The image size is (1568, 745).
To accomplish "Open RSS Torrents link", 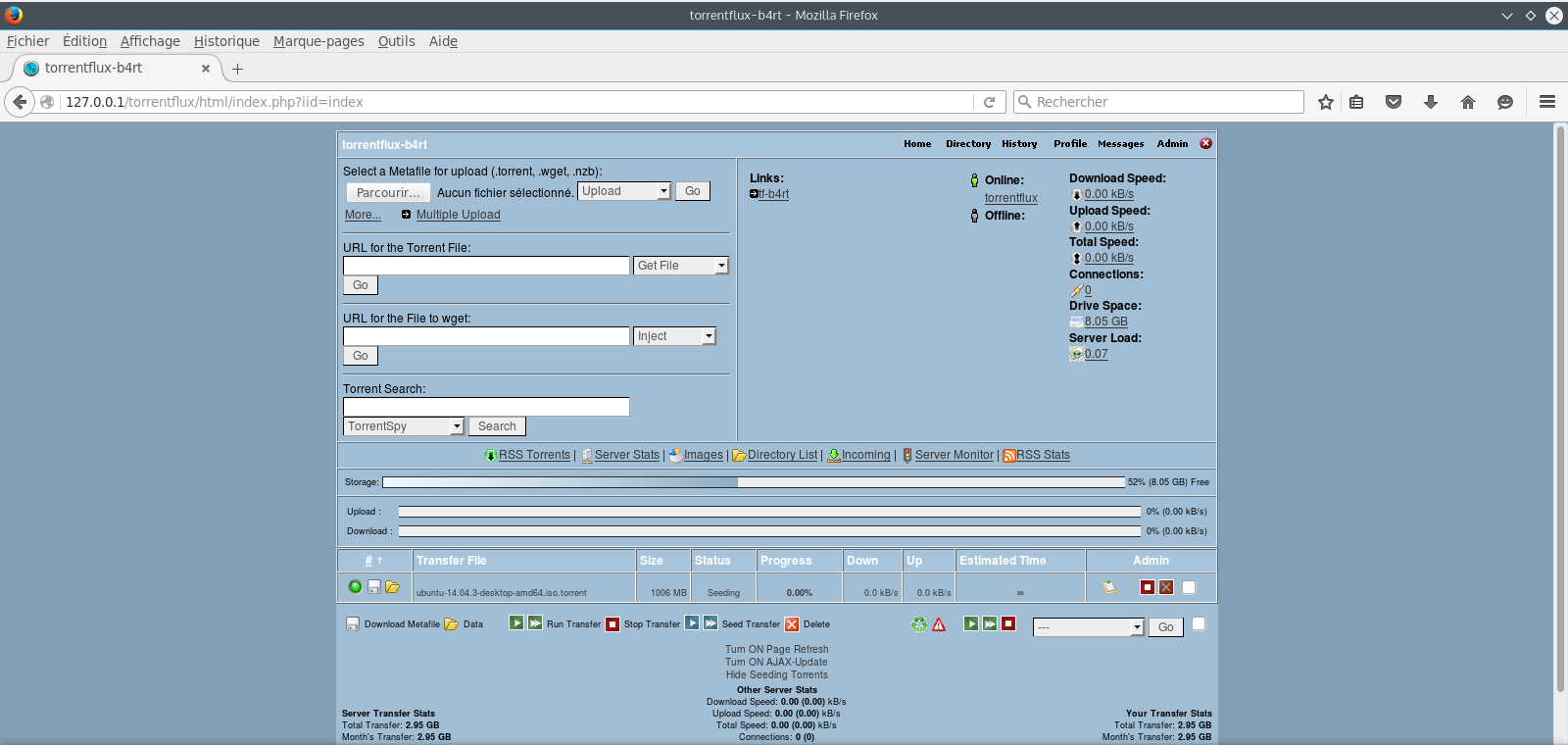I will click(534, 455).
